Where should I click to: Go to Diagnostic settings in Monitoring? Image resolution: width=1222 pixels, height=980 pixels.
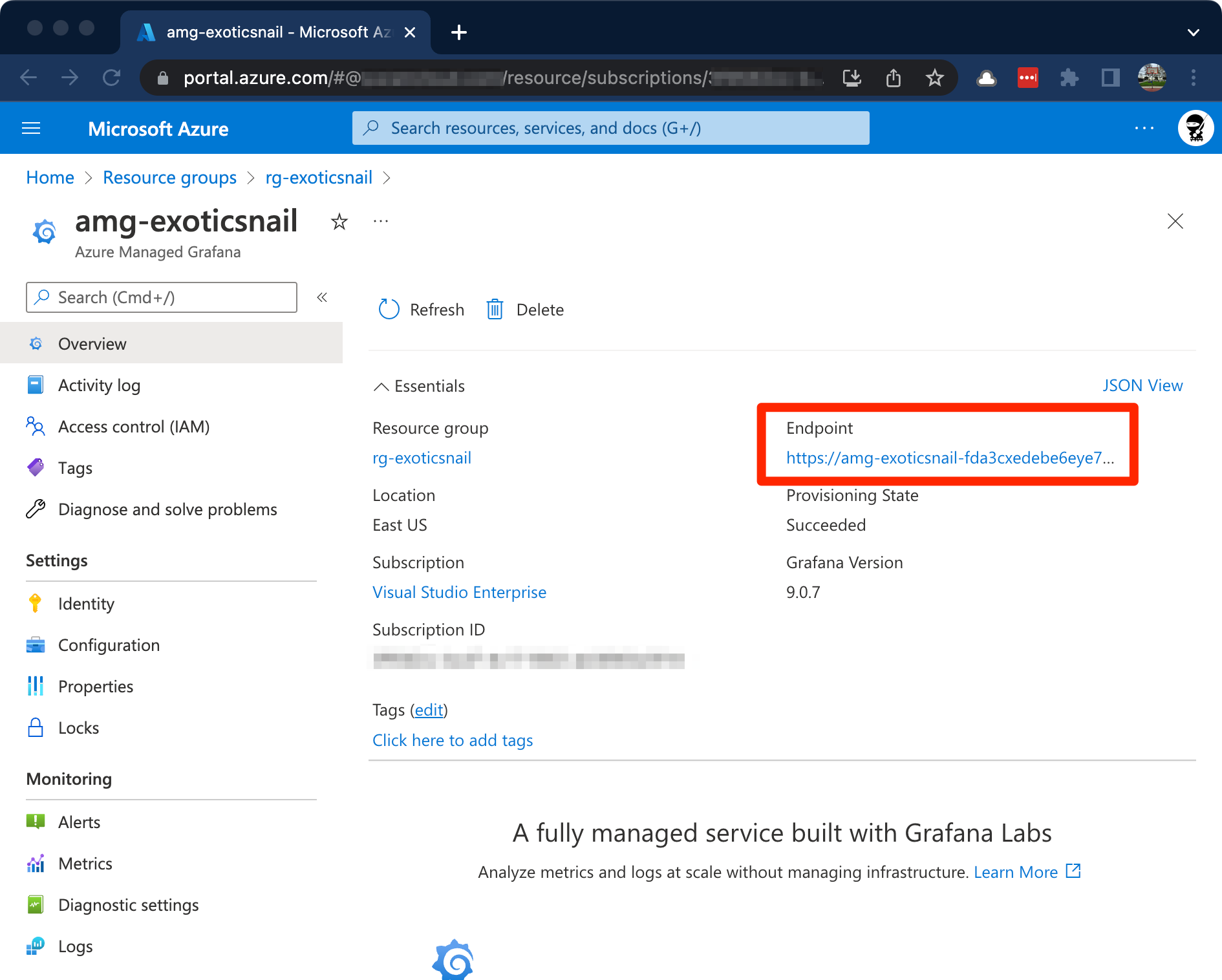(x=128, y=905)
